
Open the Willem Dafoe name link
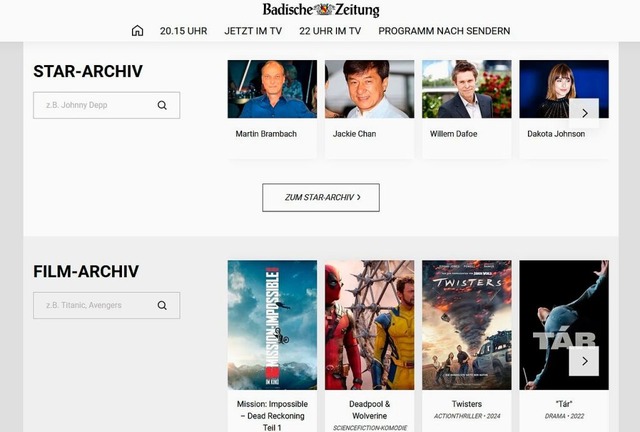pyautogui.click(x=453, y=134)
